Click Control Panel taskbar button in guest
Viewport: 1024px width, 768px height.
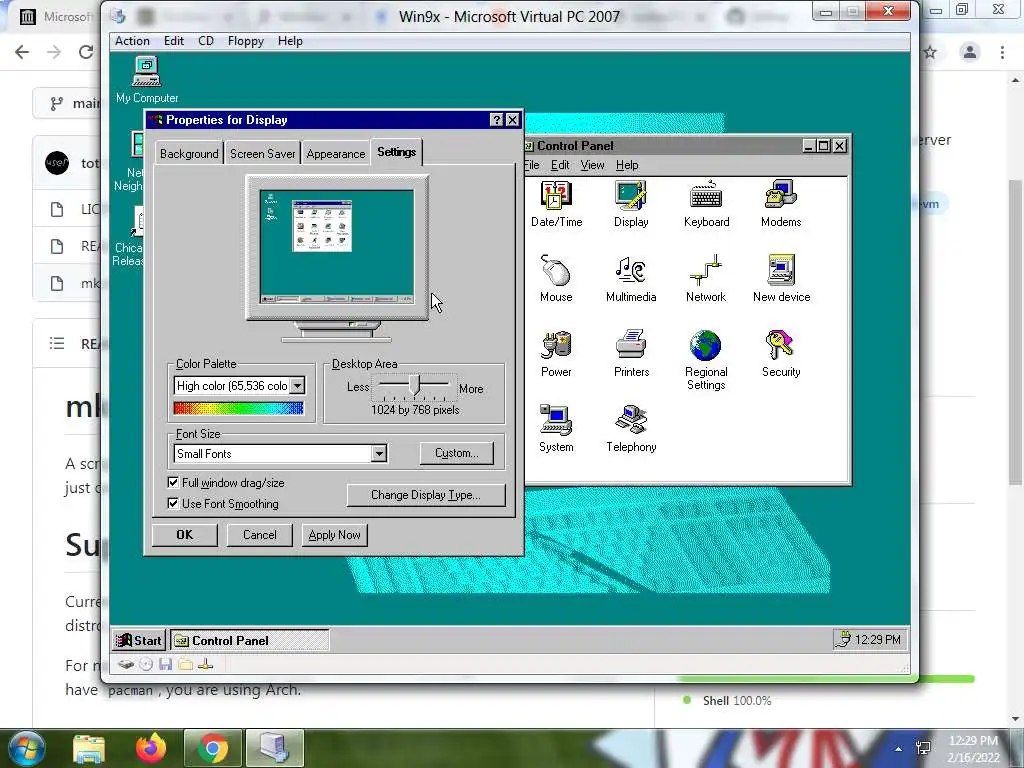pyautogui.click(x=250, y=641)
